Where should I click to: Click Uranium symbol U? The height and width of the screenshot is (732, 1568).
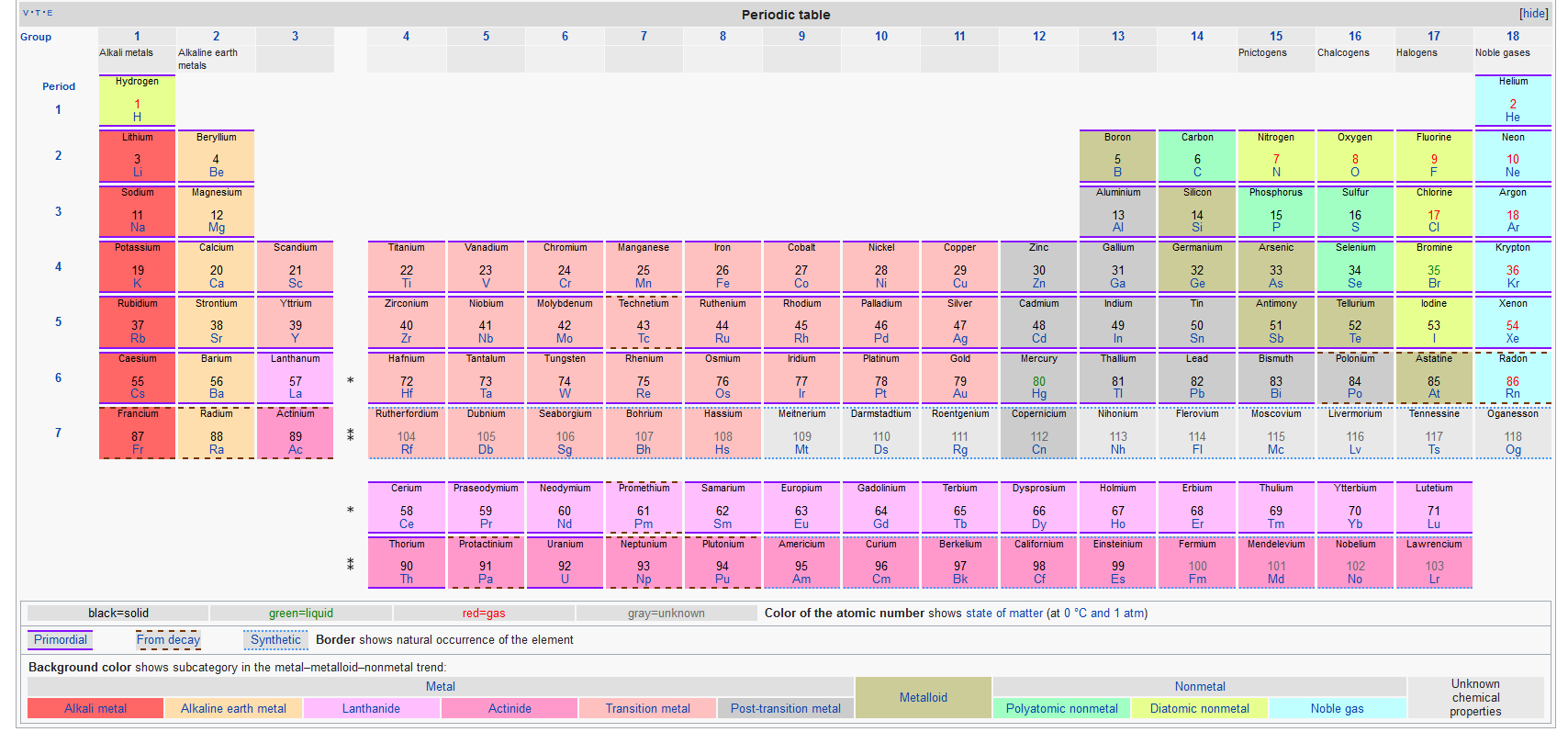coord(565,580)
